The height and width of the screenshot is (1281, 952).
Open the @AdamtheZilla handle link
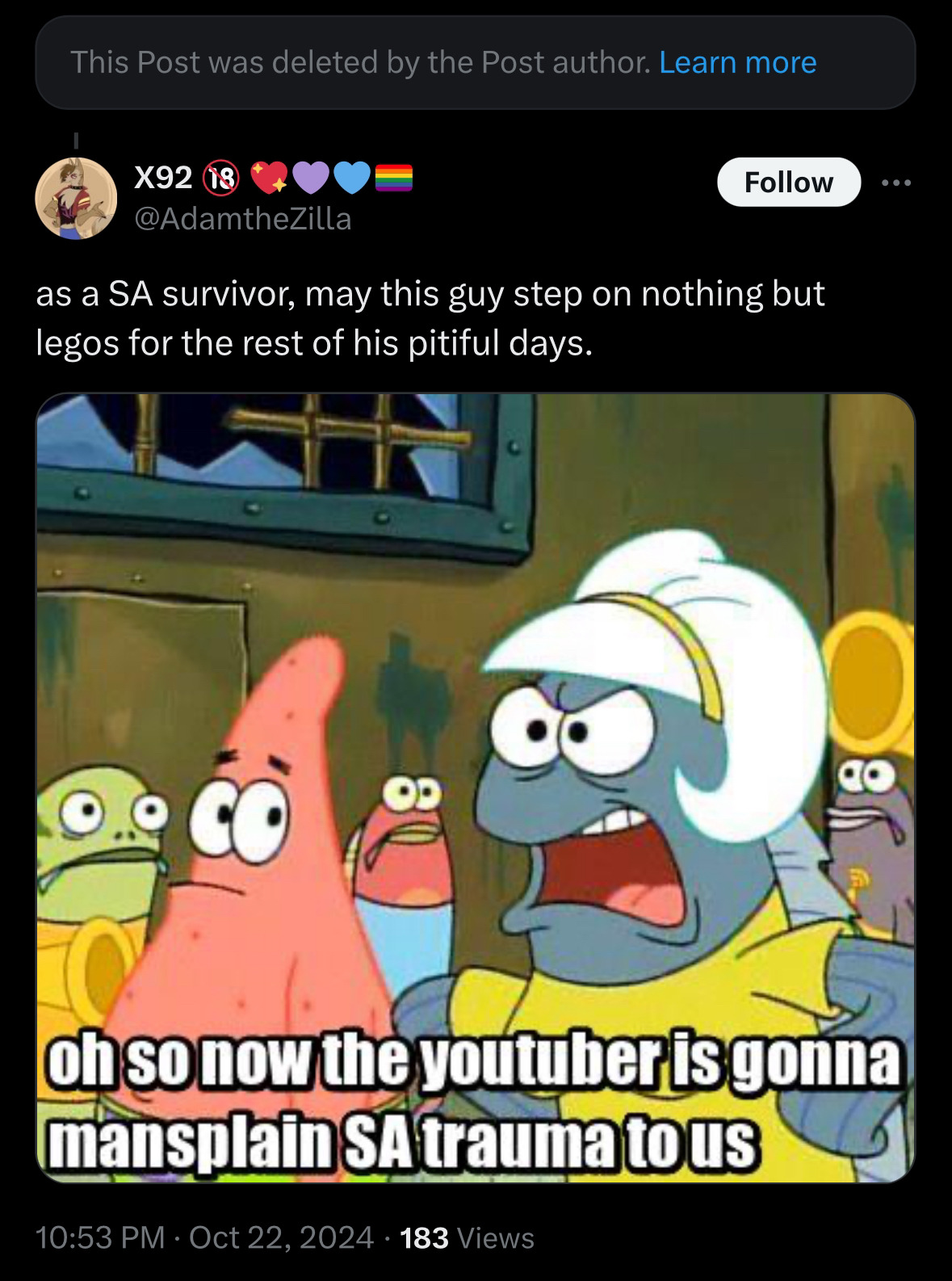pos(242,219)
